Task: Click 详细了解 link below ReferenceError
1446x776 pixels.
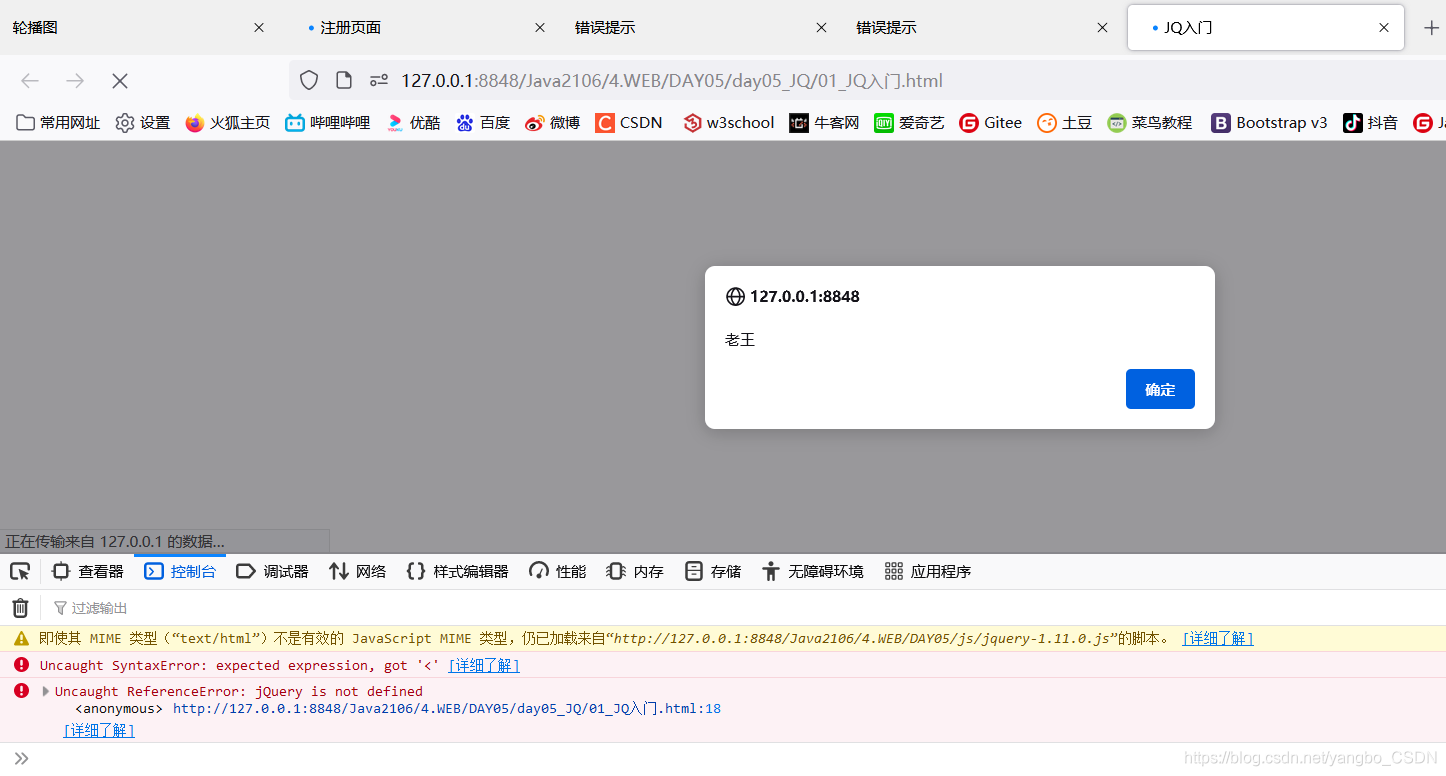Action: [99, 731]
